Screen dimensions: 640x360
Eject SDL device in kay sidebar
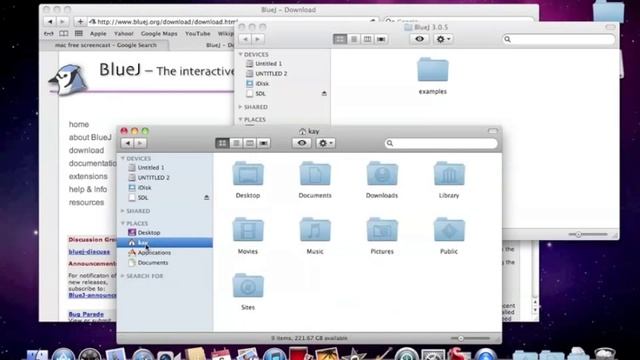(x=207, y=198)
